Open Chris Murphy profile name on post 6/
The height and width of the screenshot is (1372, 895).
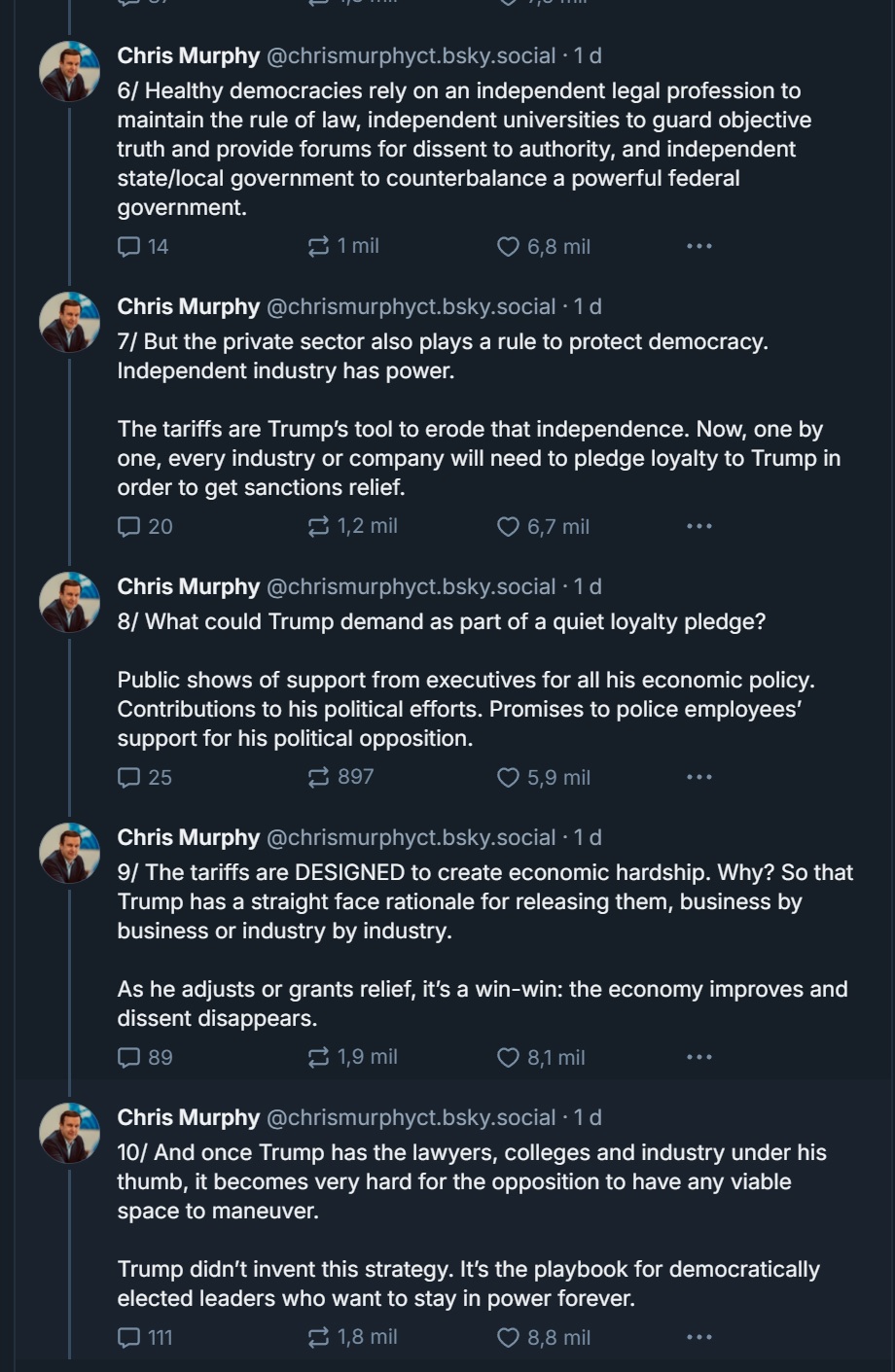pyautogui.click(x=188, y=56)
